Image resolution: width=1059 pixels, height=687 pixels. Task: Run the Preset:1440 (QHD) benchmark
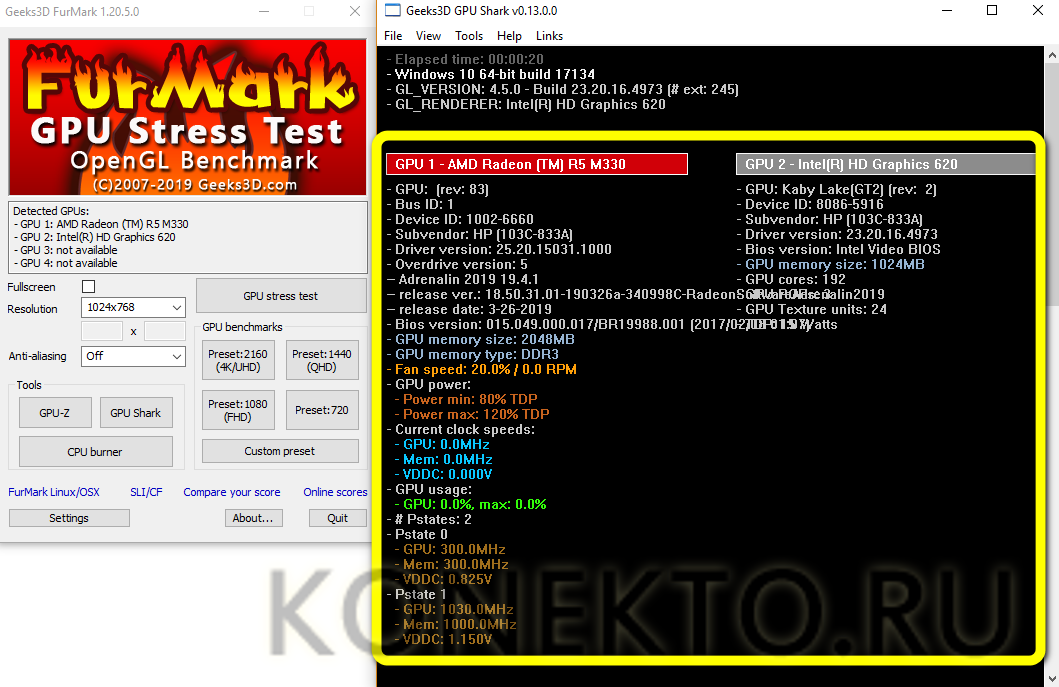coord(321,361)
